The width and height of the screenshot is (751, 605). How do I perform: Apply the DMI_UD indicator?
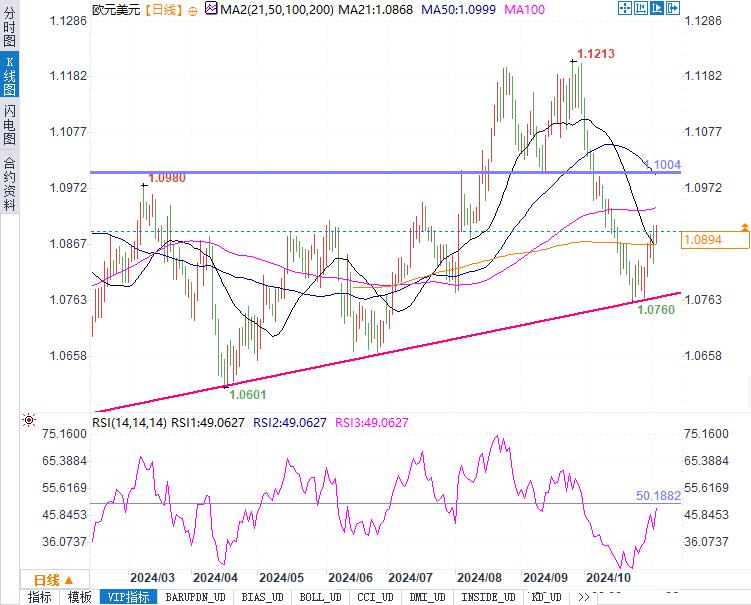point(427,597)
